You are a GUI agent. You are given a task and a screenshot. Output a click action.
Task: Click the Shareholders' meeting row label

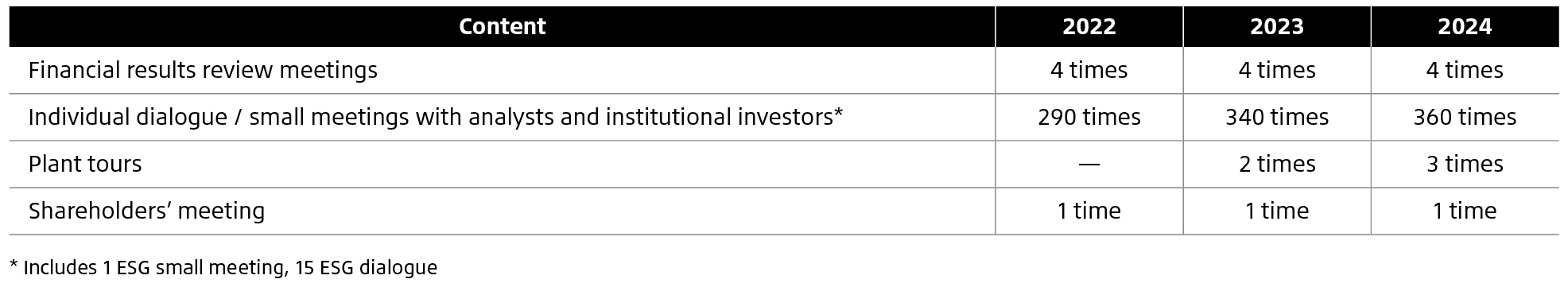point(146,211)
